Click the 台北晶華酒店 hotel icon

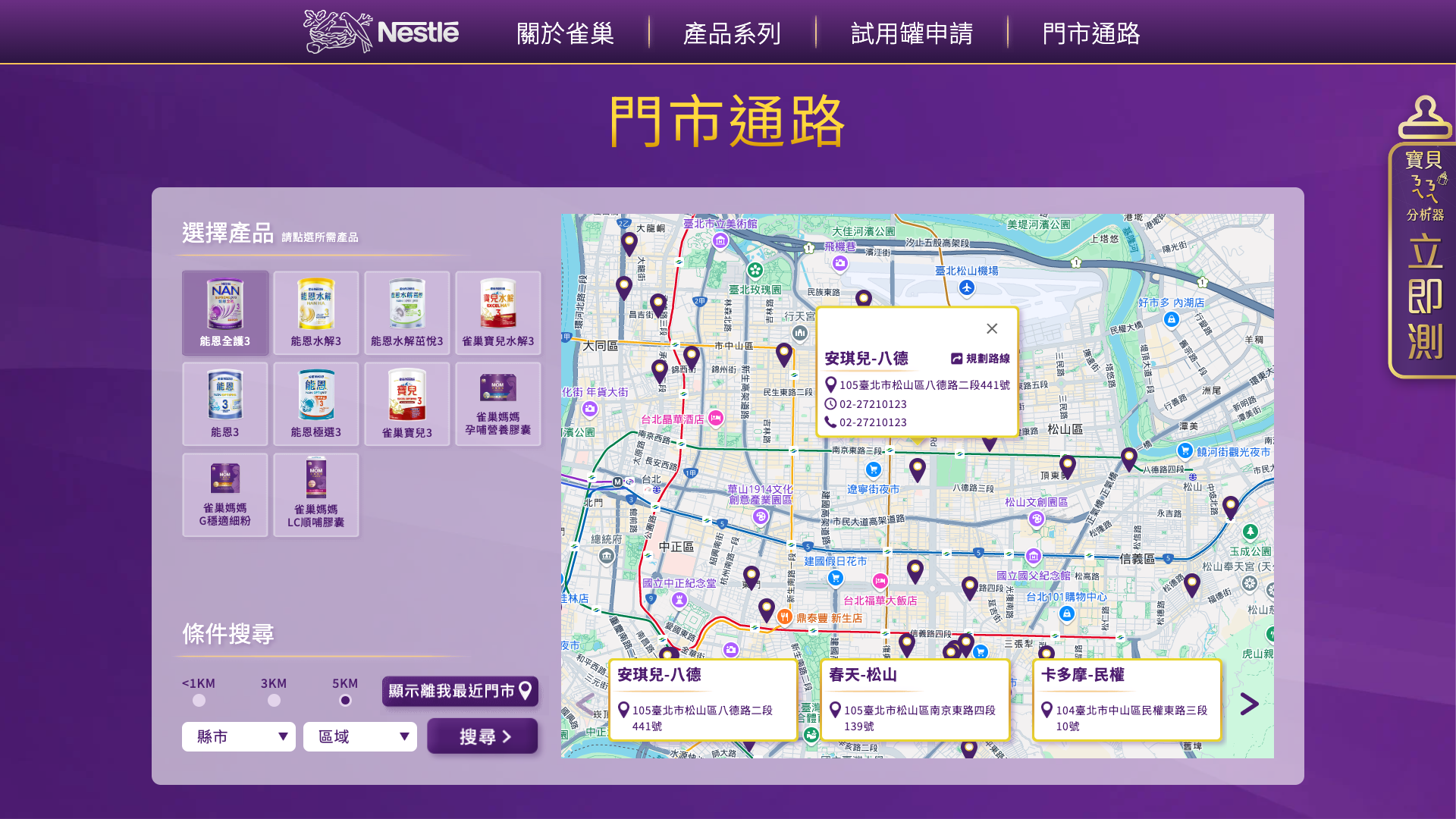tap(716, 418)
